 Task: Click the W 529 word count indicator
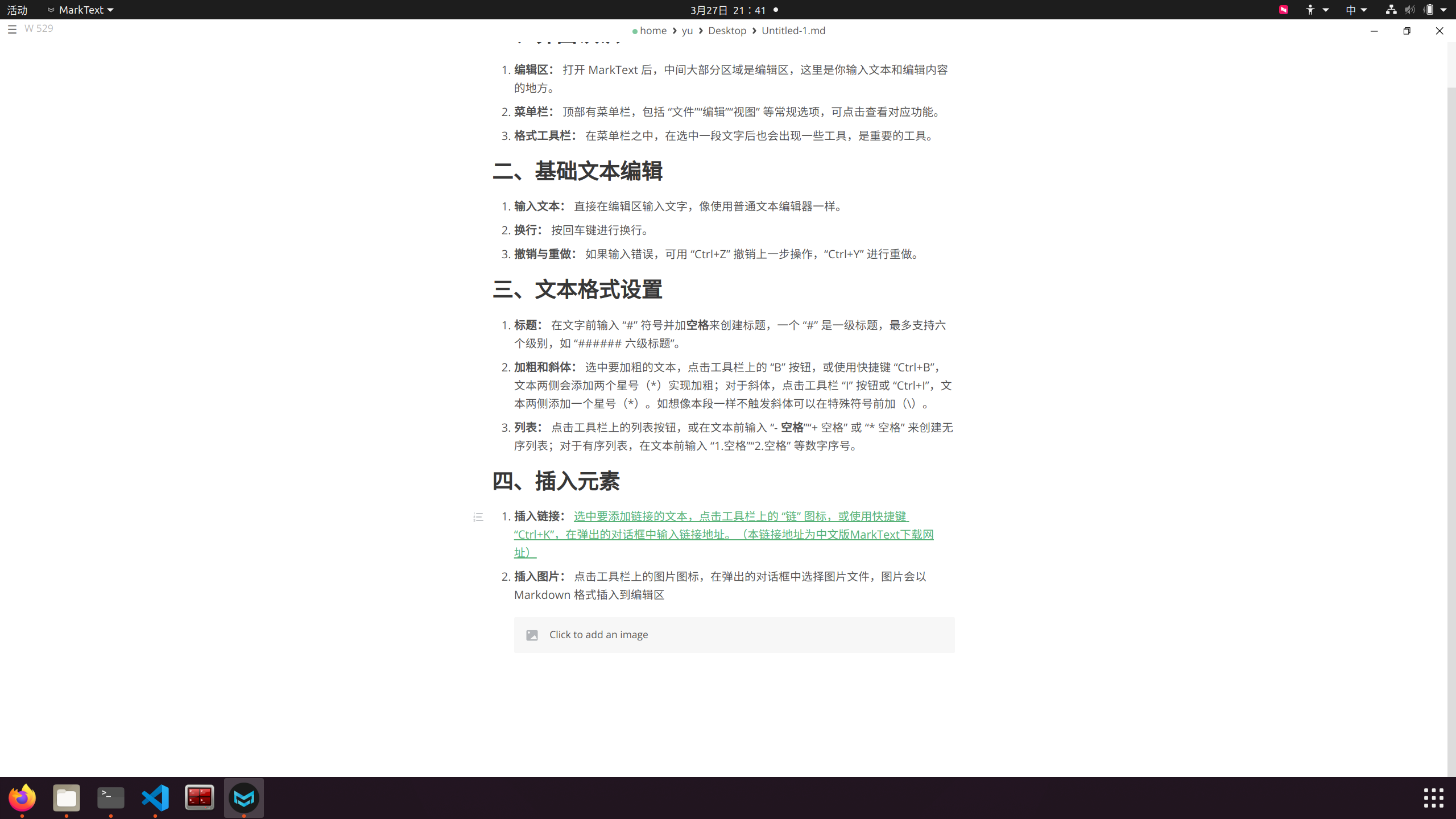[x=39, y=28]
